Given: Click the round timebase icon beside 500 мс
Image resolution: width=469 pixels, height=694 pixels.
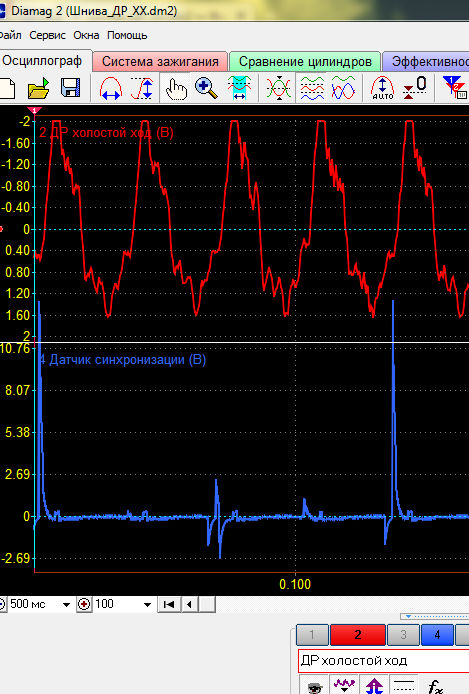Looking at the screenshot, I should (2, 604).
